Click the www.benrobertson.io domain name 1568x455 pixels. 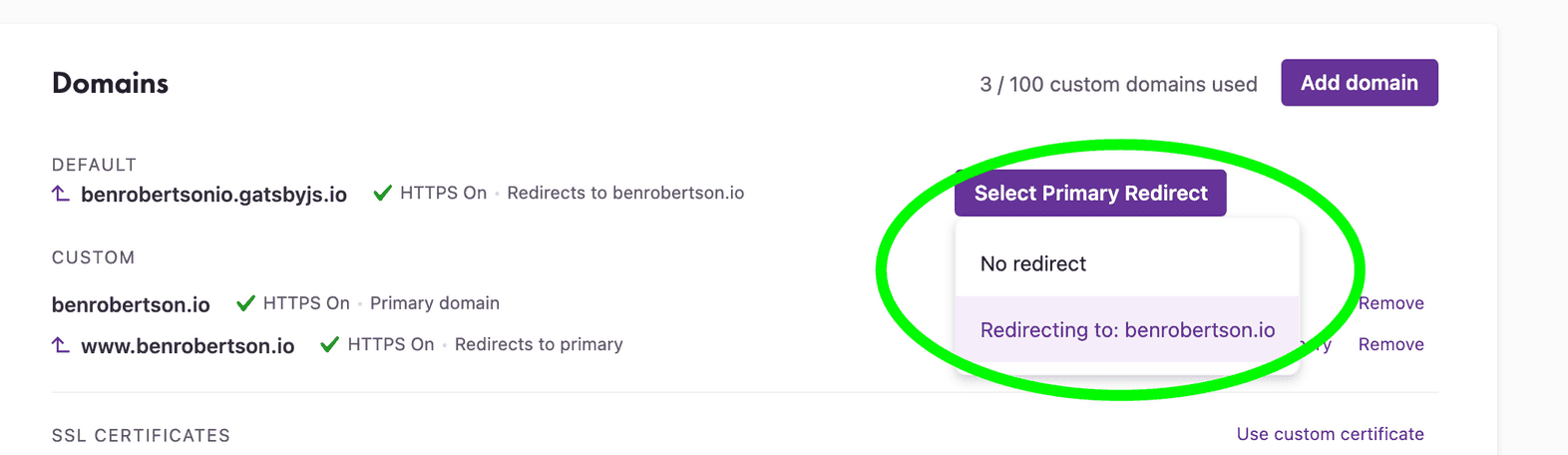[x=188, y=346]
